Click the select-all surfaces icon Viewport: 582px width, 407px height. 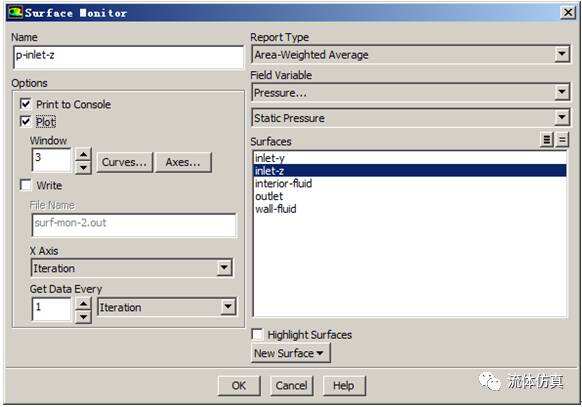tap(547, 140)
